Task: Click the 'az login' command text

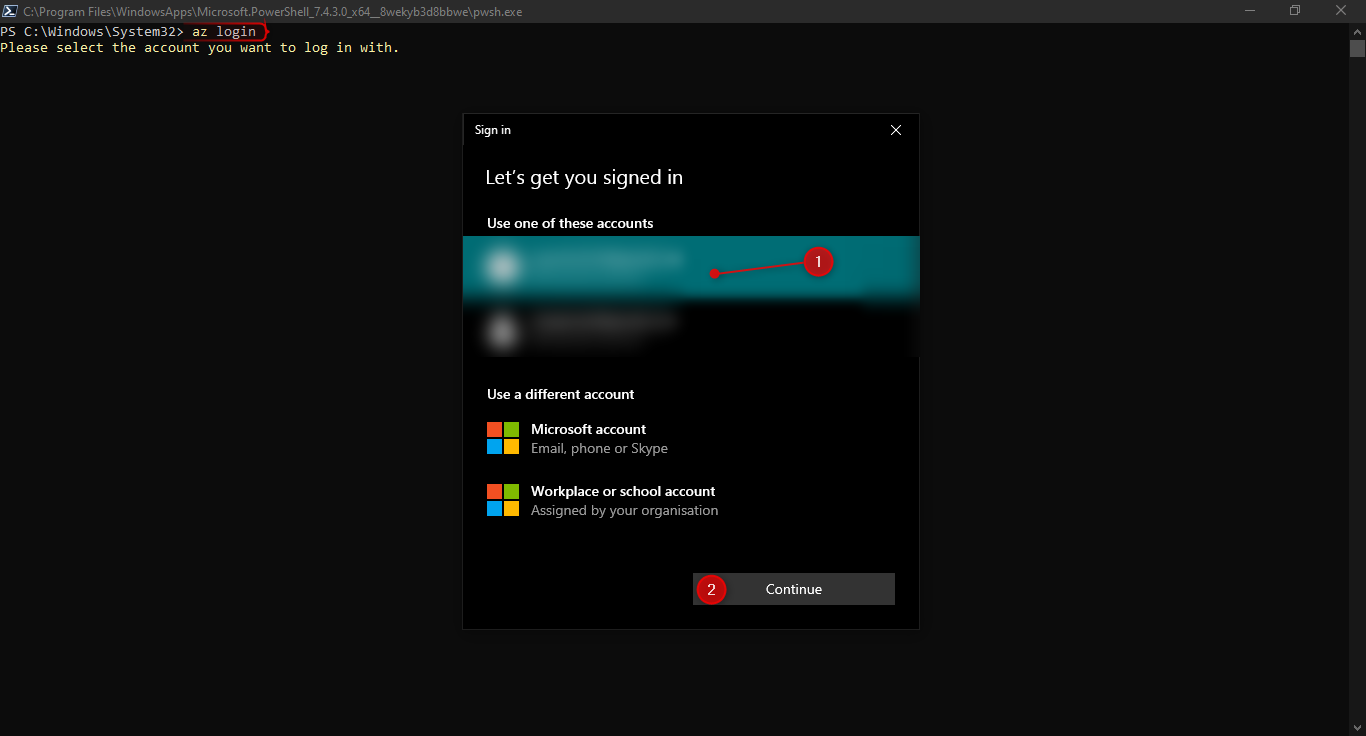Action: [x=224, y=32]
